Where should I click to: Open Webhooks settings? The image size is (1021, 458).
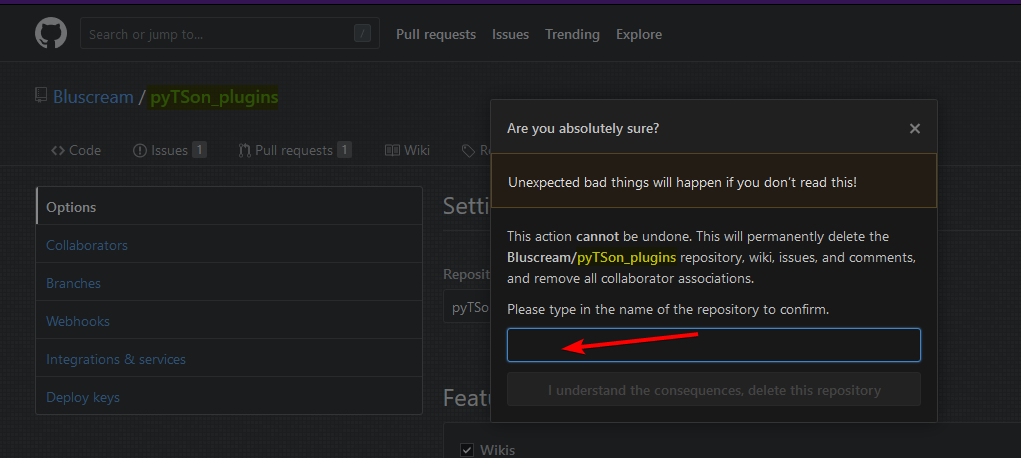tap(229, 321)
